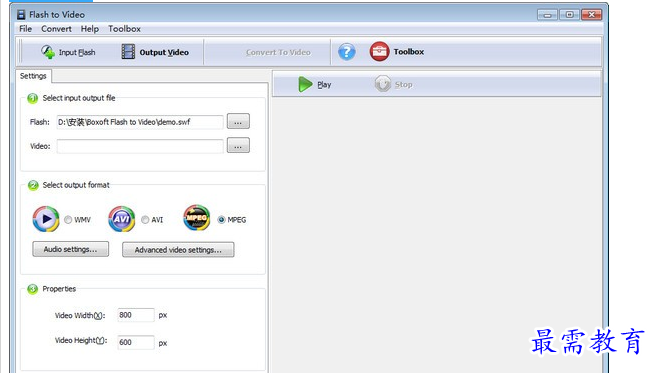Click the greyed Convert To Video button
The height and width of the screenshot is (373, 653).
point(278,52)
